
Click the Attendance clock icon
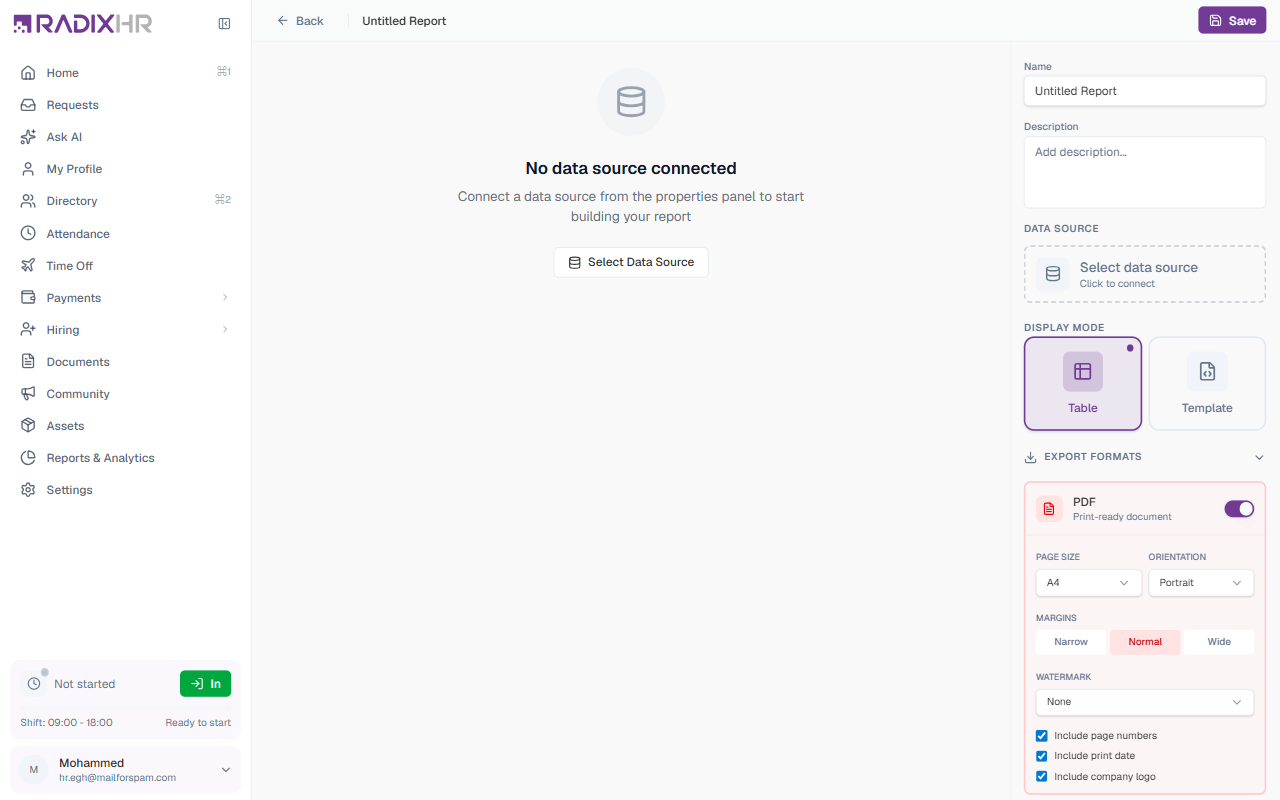coord(28,233)
